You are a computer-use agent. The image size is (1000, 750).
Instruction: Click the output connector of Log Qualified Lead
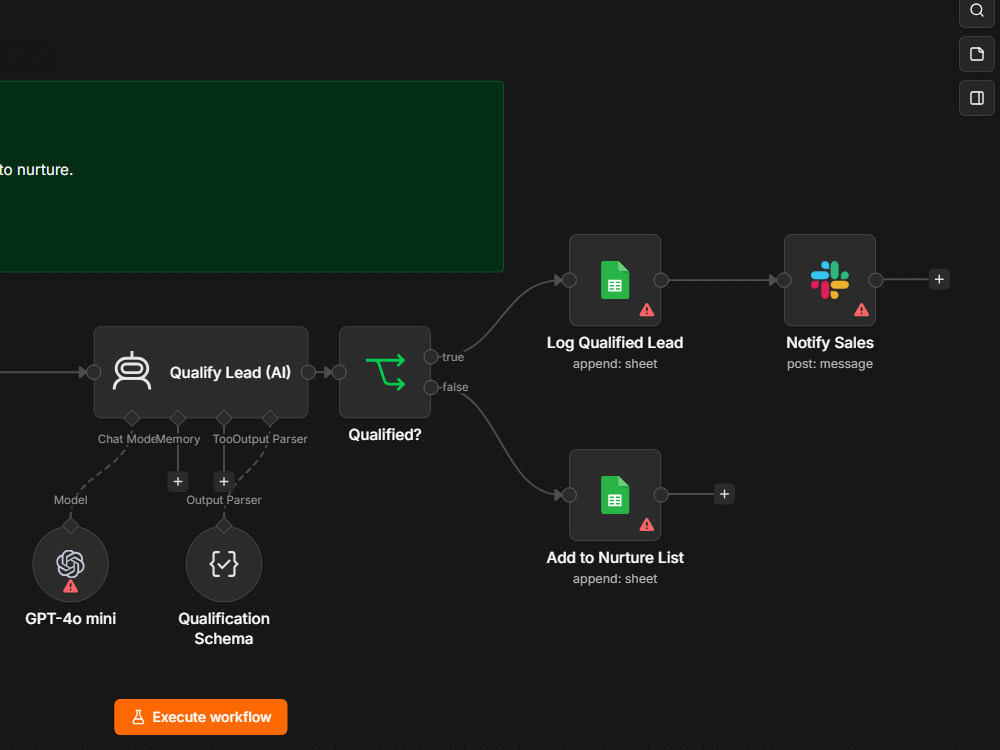661,280
